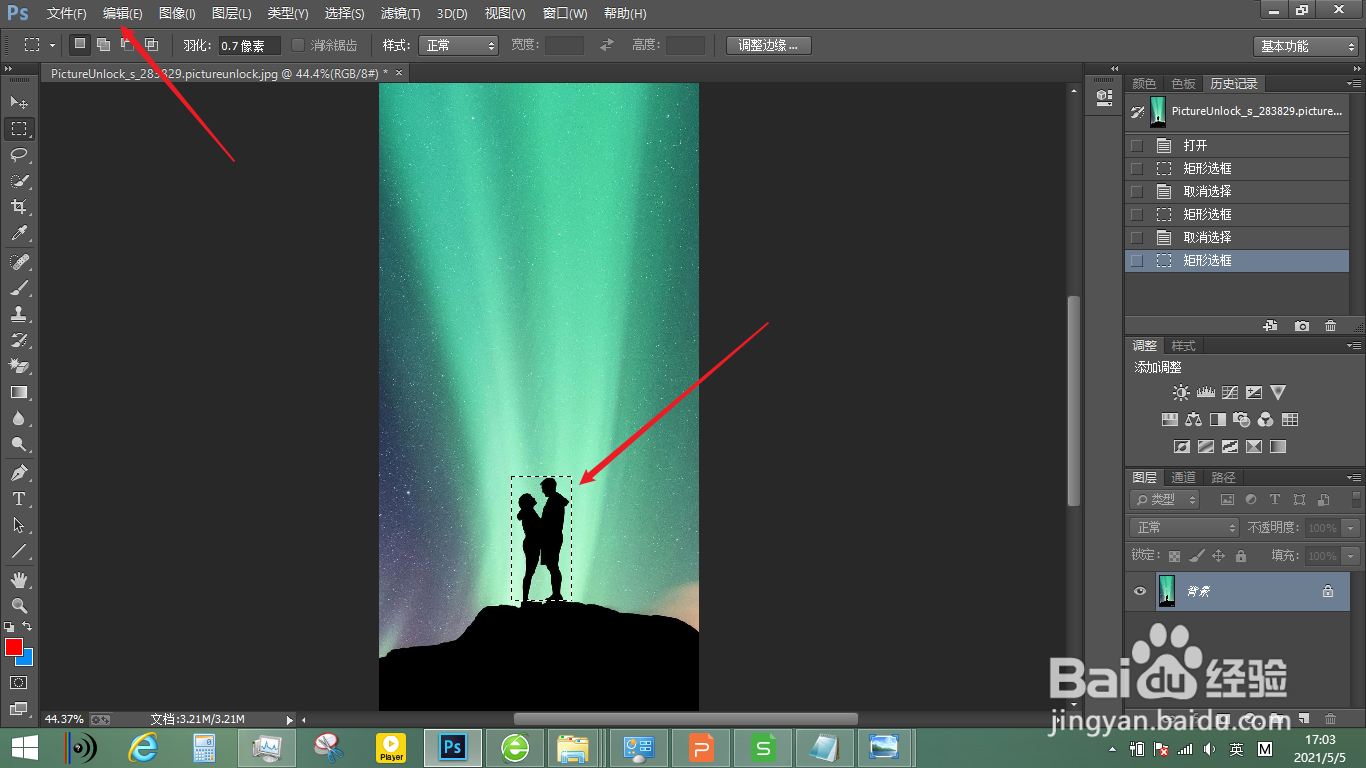This screenshot has height=768, width=1366.
Task: Click the red foreground color swatch
Action: (13, 647)
